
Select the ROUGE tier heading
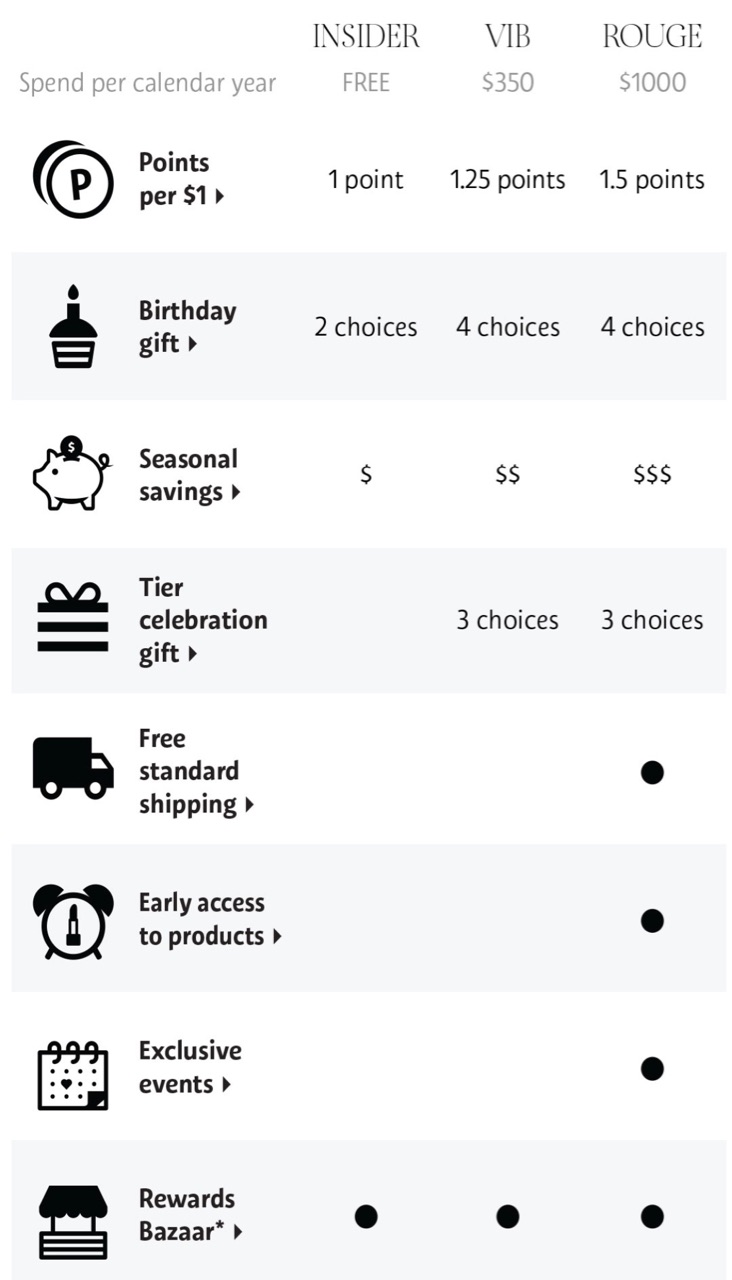pyautogui.click(x=652, y=37)
